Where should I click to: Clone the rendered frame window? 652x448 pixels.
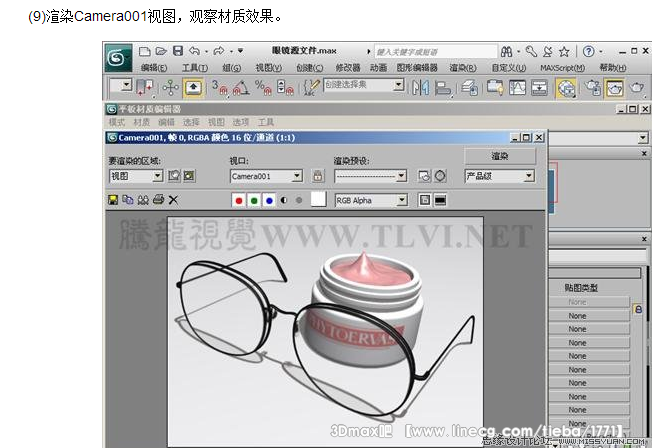click(143, 200)
